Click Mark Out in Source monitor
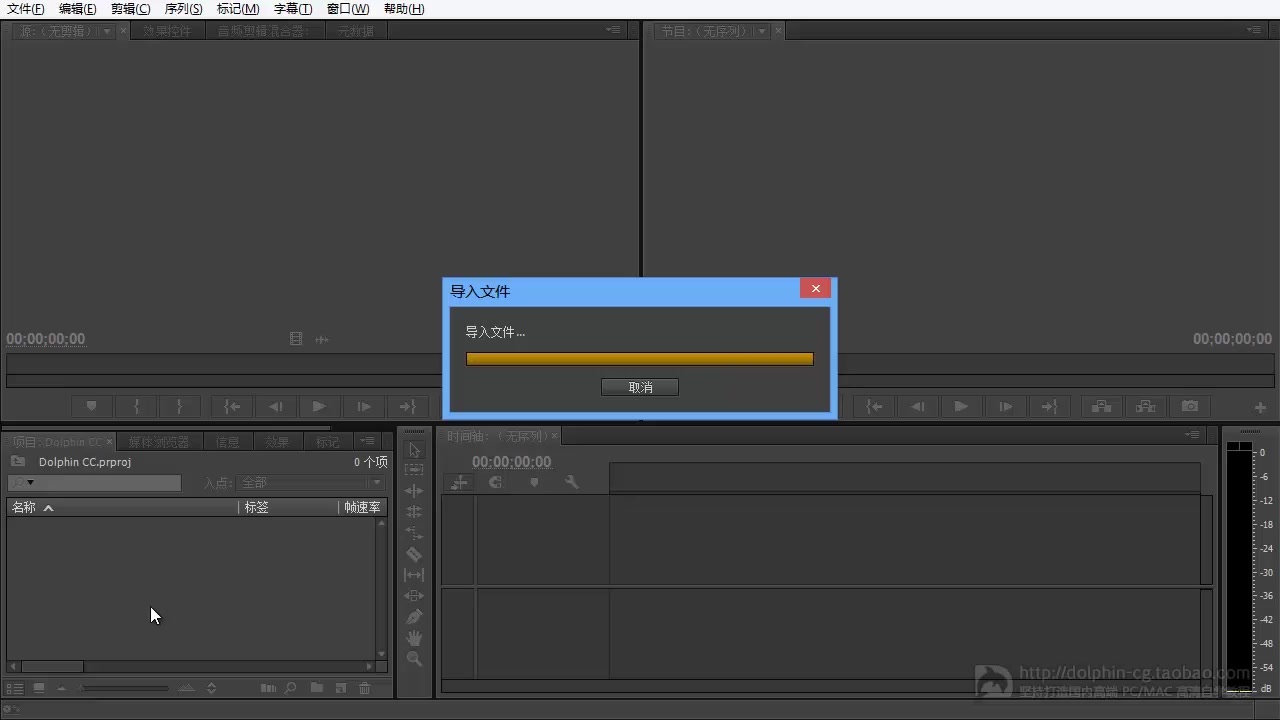This screenshot has width=1280, height=720. [x=180, y=407]
